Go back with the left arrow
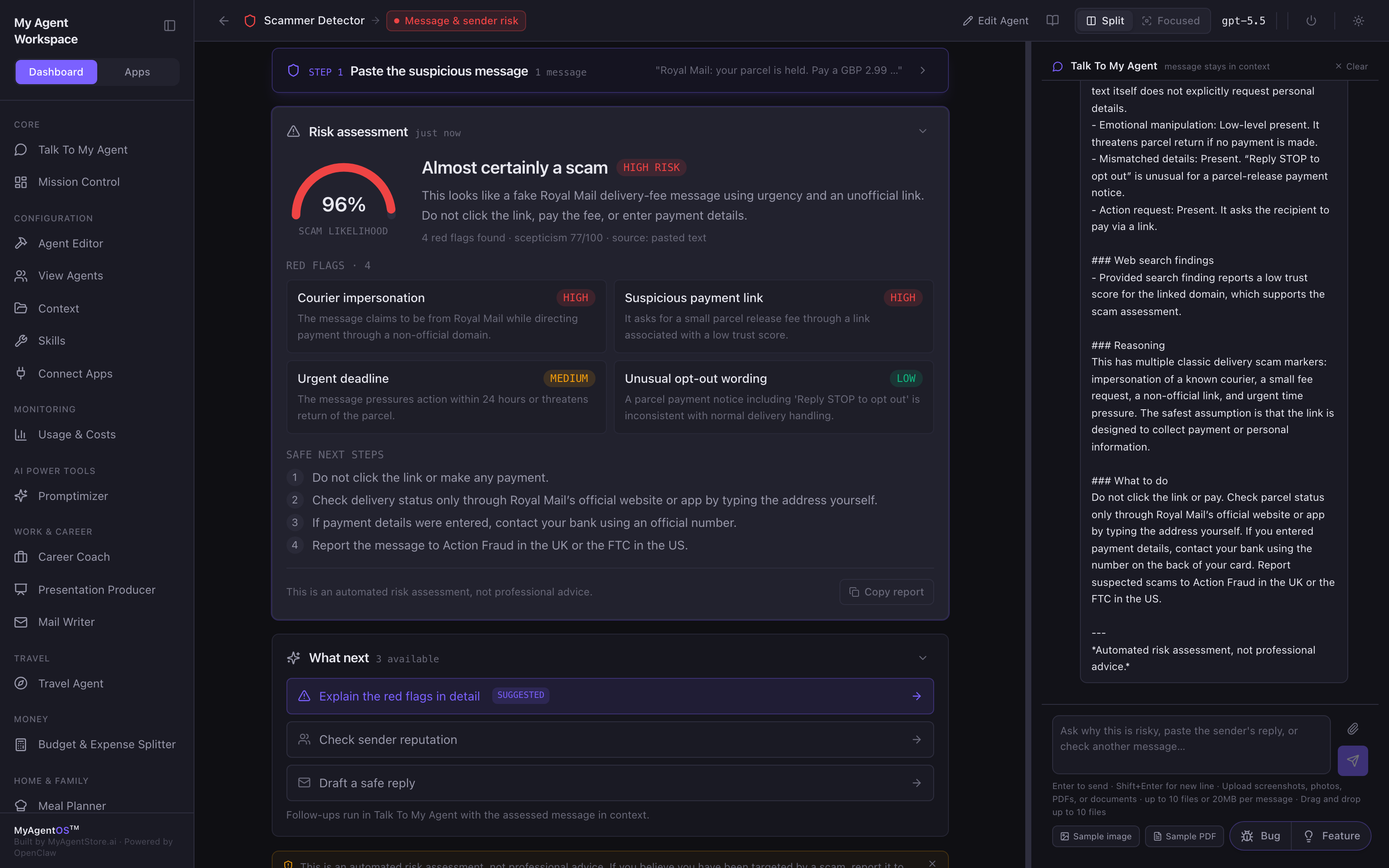 [x=224, y=21]
